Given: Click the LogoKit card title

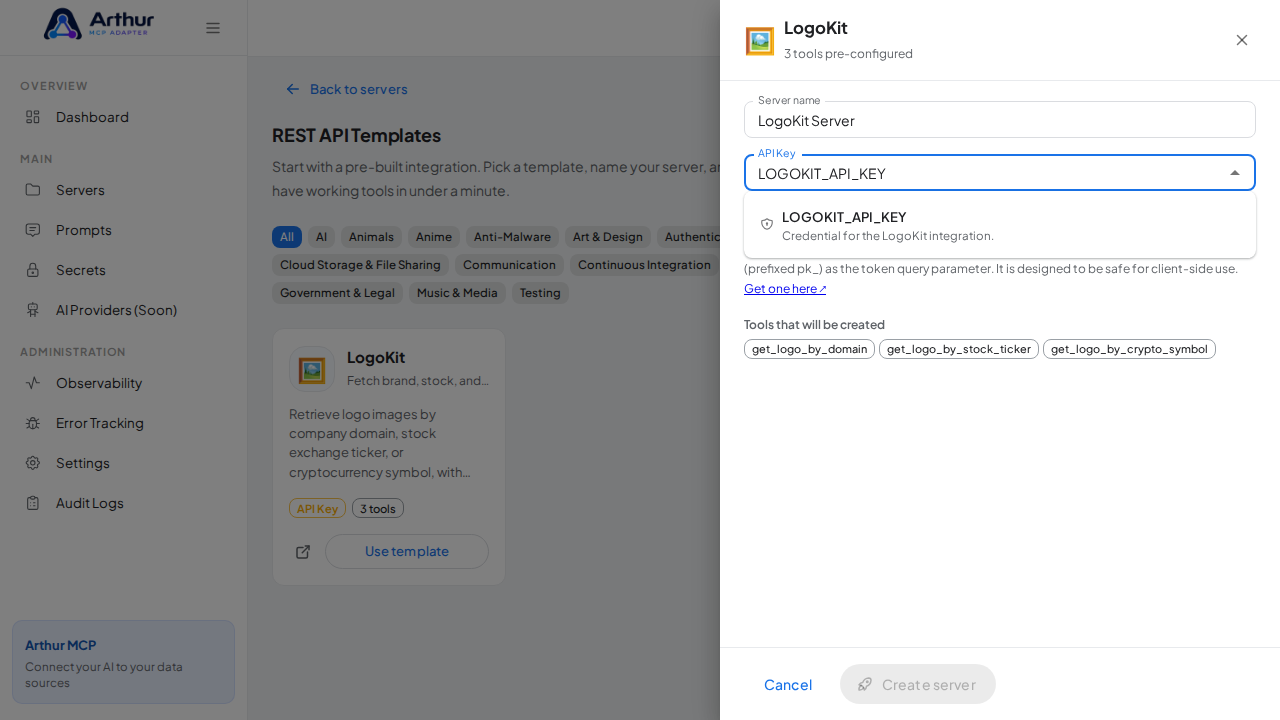Looking at the screenshot, I should [376, 357].
